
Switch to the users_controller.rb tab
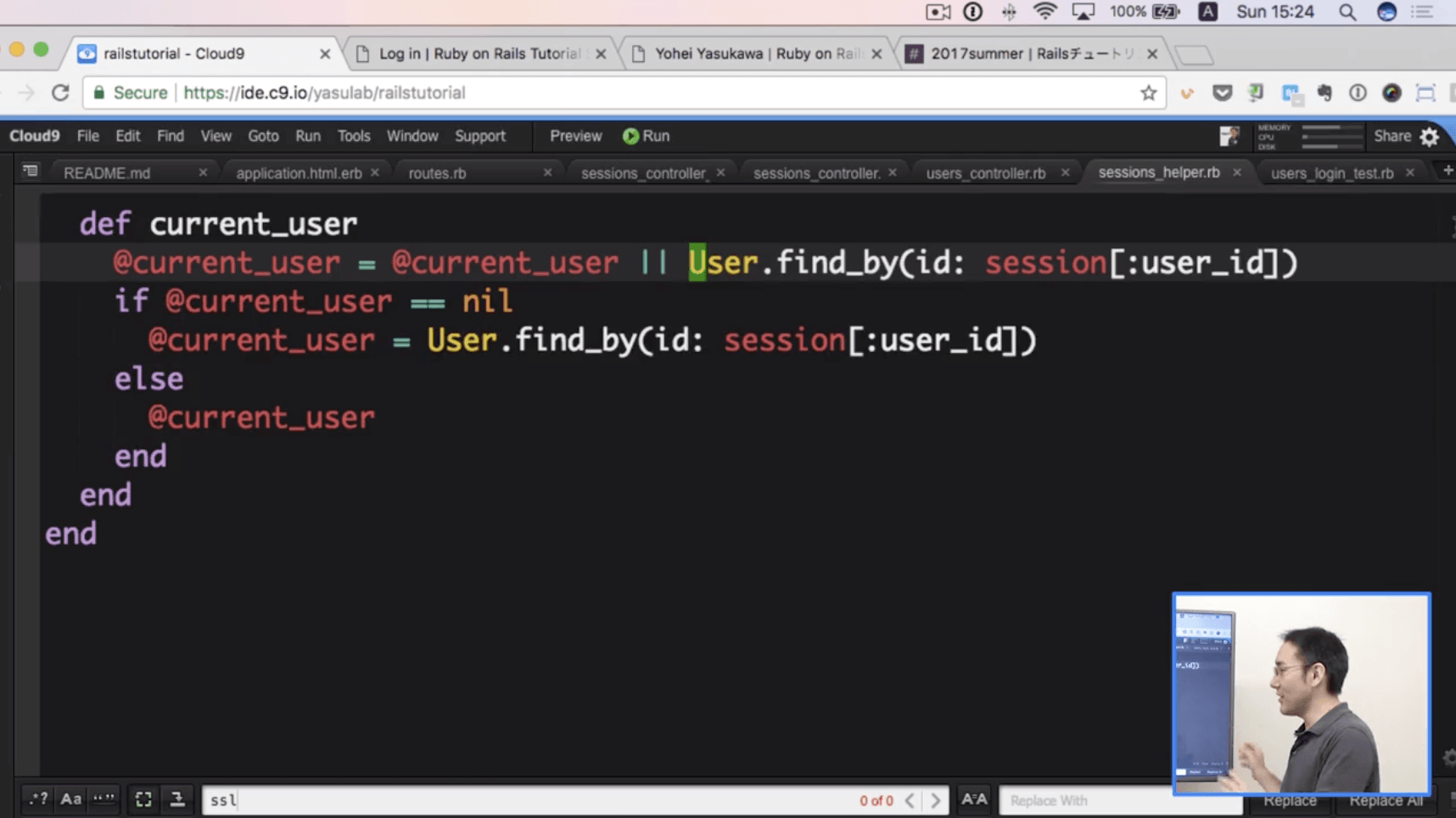(x=986, y=173)
